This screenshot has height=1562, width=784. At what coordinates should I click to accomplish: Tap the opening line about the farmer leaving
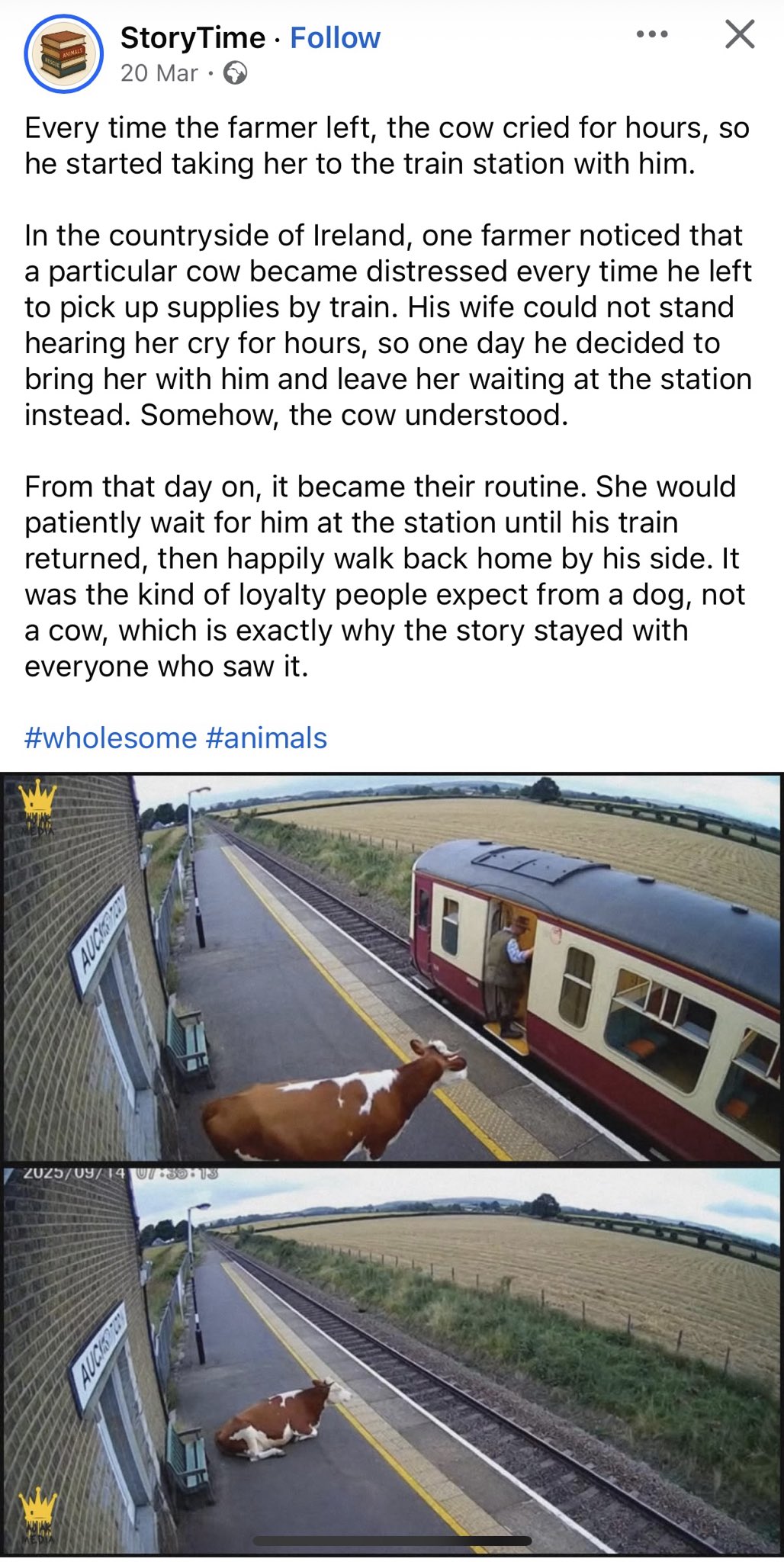[386, 146]
